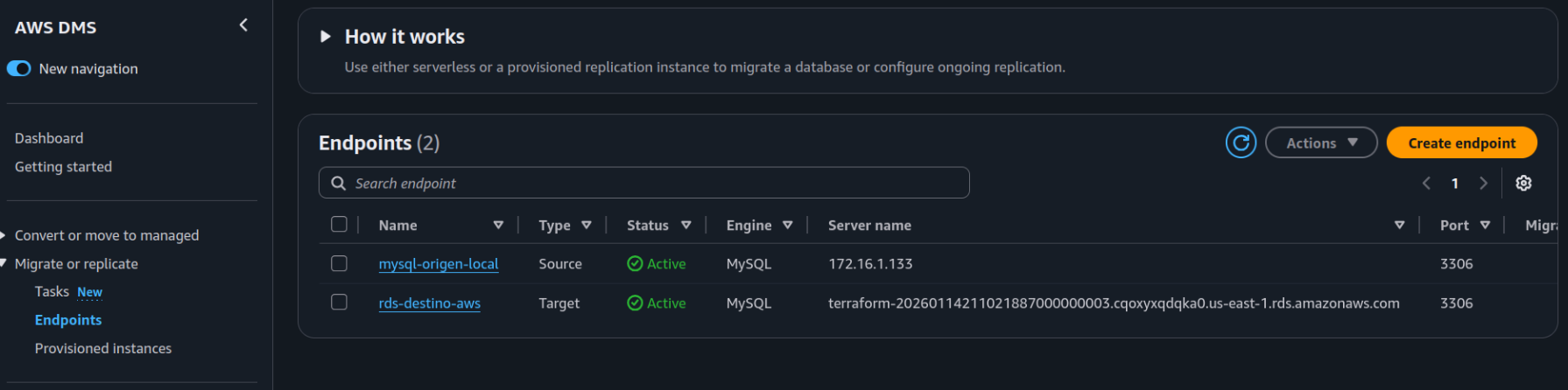Image resolution: width=1568 pixels, height=390 pixels.
Task: Go to Dashboard in sidebar
Action: (49, 138)
